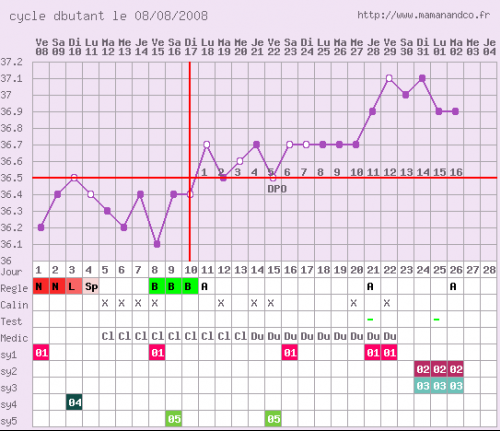Click the point at 37.0 on Sa 30
This screenshot has height=431, width=500.
pos(406,95)
